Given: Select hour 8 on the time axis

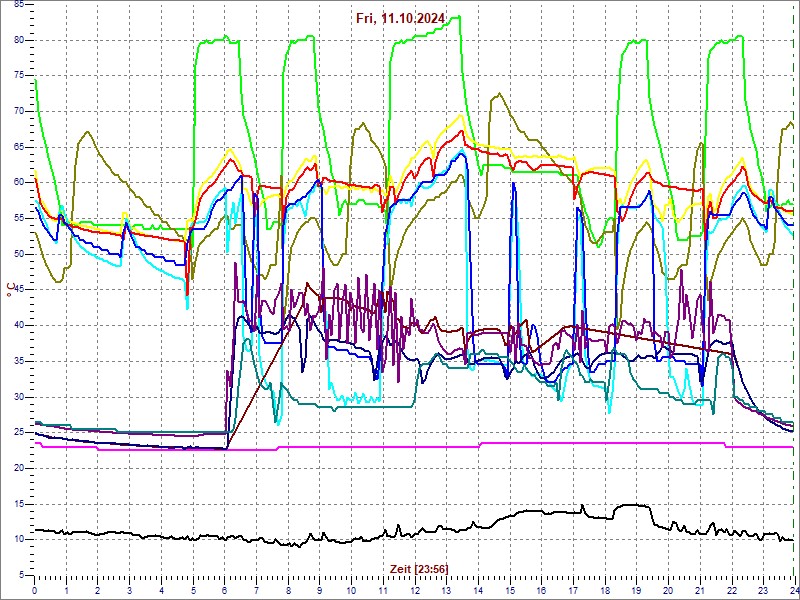Looking at the screenshot, I should click(288, 590).
